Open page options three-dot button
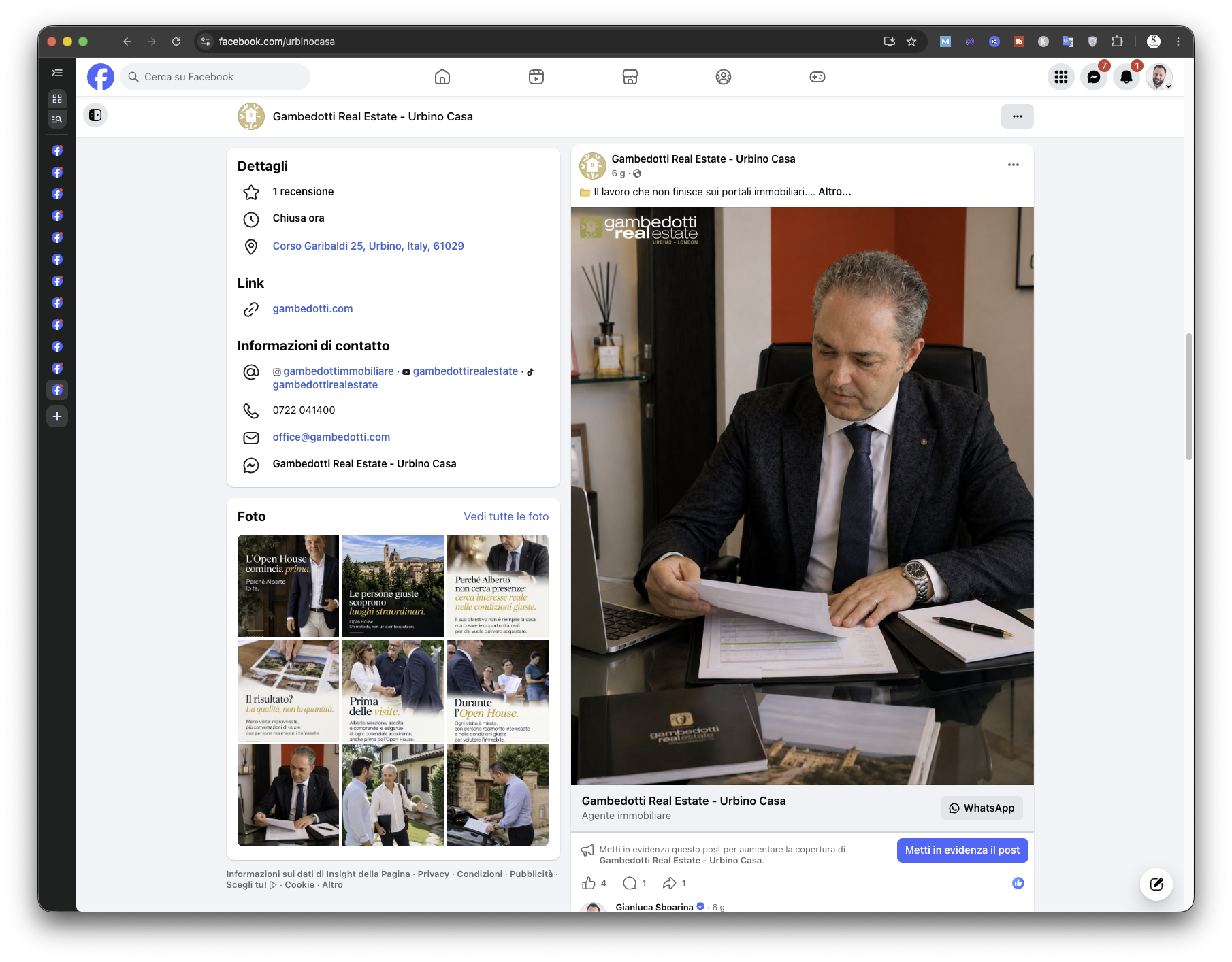Viewport: 1232px width, 962px height. click(1018, 116)
